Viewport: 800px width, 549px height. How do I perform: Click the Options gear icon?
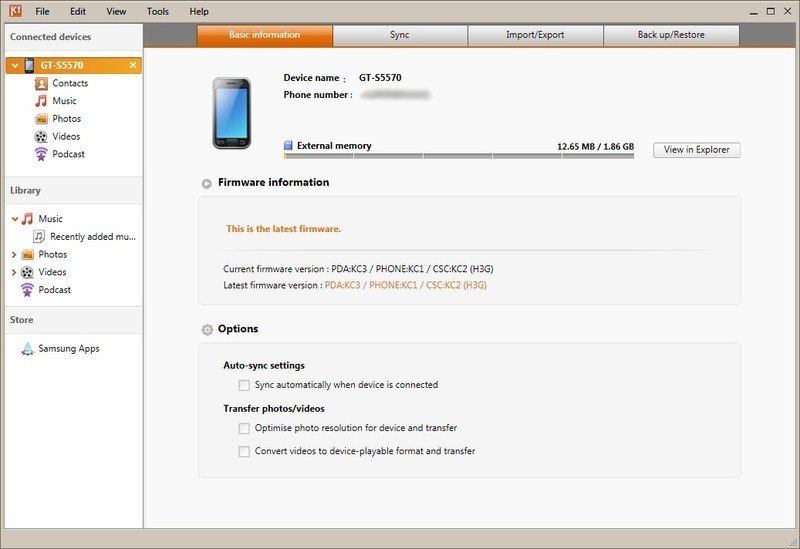coord(207,330)
